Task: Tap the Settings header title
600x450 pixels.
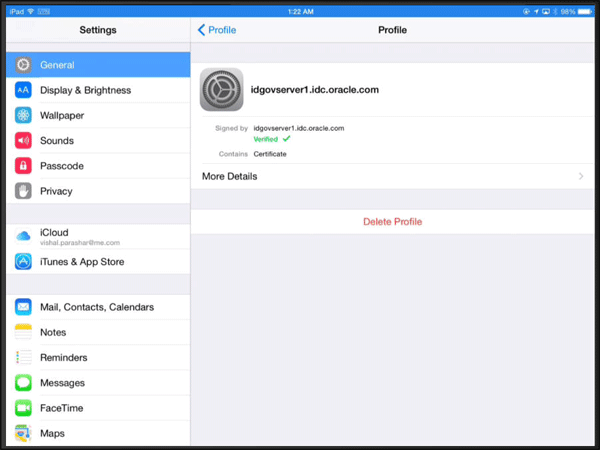Action: tap(98, 30)
